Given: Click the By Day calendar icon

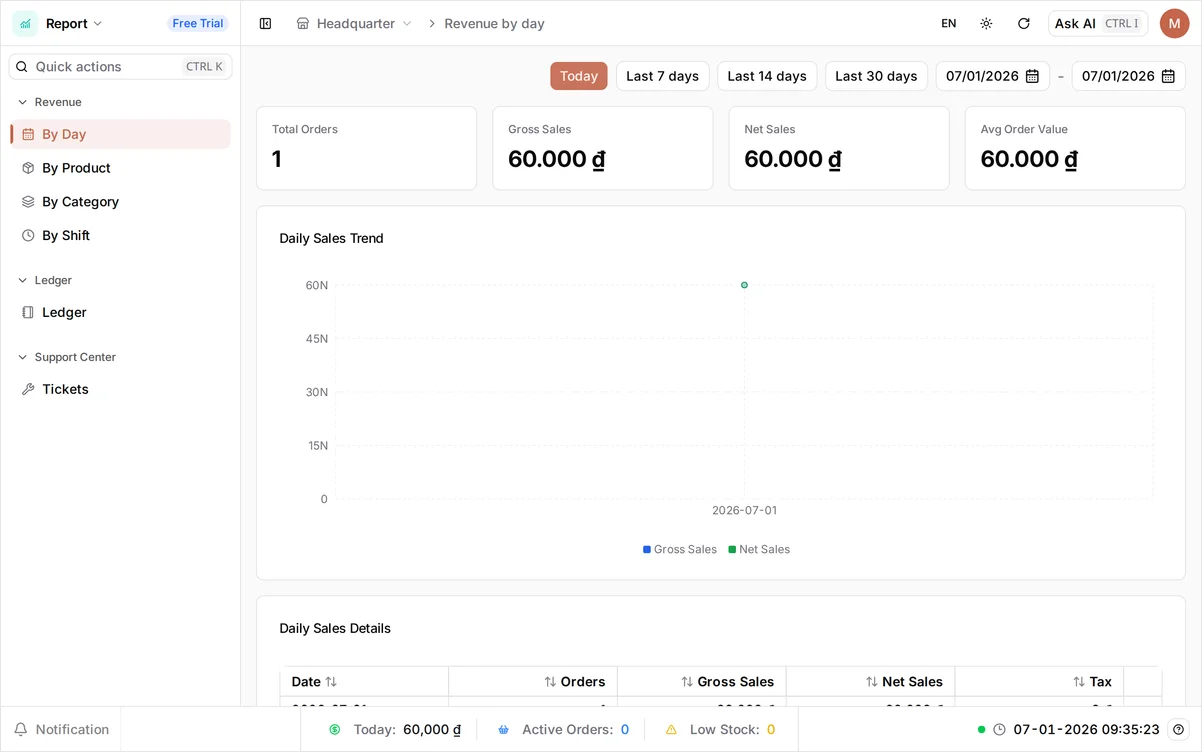Looking at the screenshot, I should click(28, 134).
